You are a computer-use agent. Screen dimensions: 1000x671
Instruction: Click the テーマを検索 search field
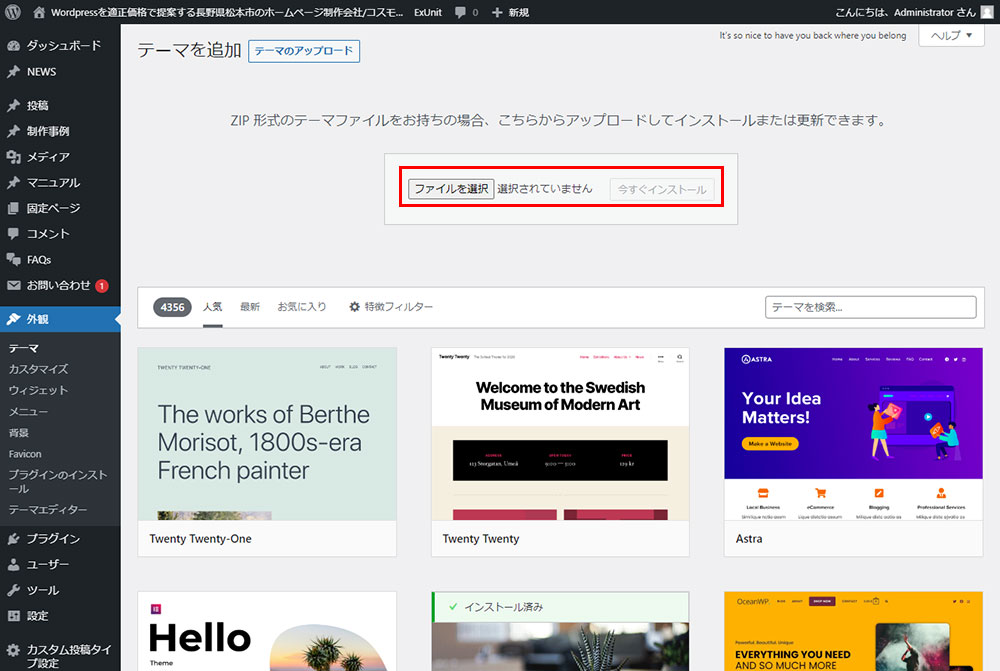[x=870, y=307]
